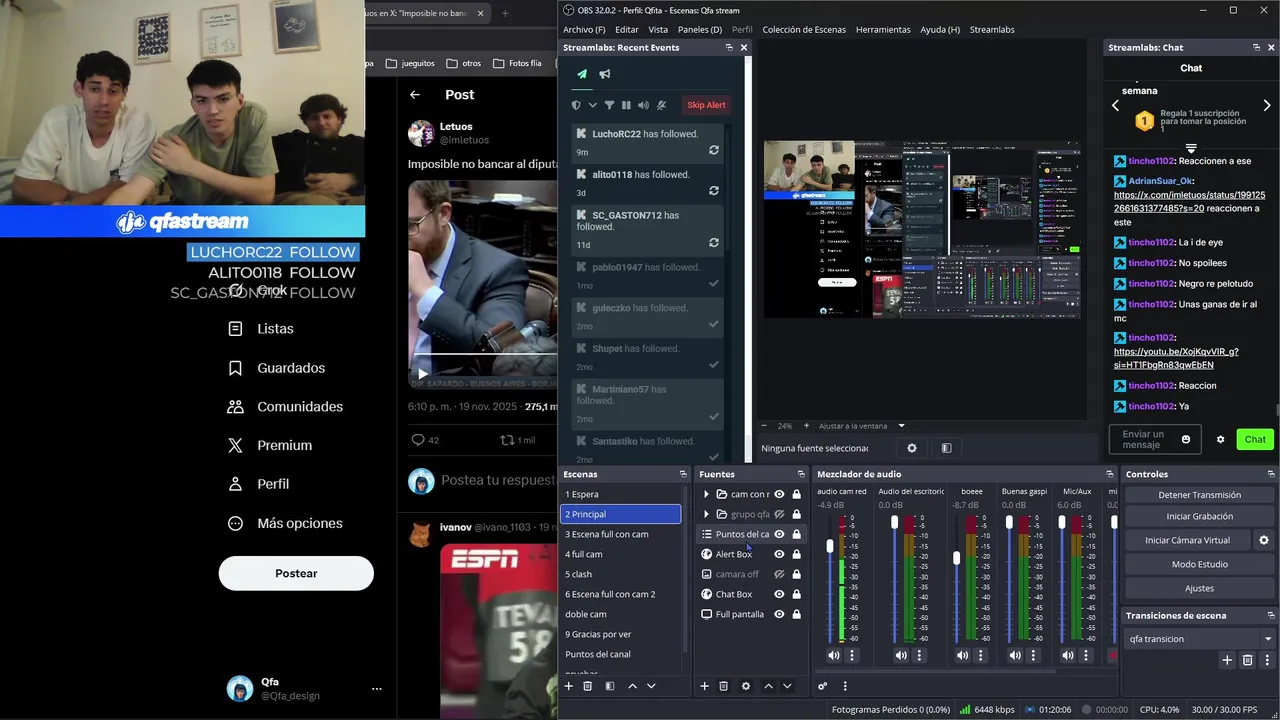Expand the 'grupo qfa' source group
Image resolution: width=1280 pixels, height=720 pixels.
point(706,514)
